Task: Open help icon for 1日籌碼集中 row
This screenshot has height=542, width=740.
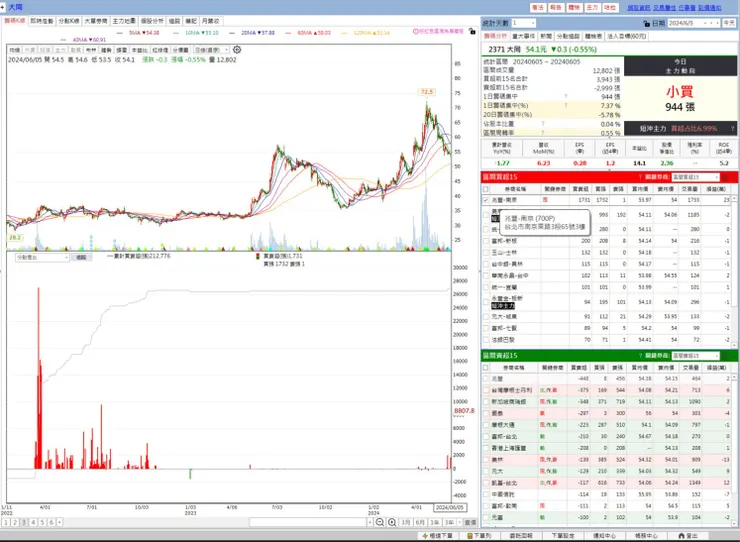Action: (x=565, y=96)
